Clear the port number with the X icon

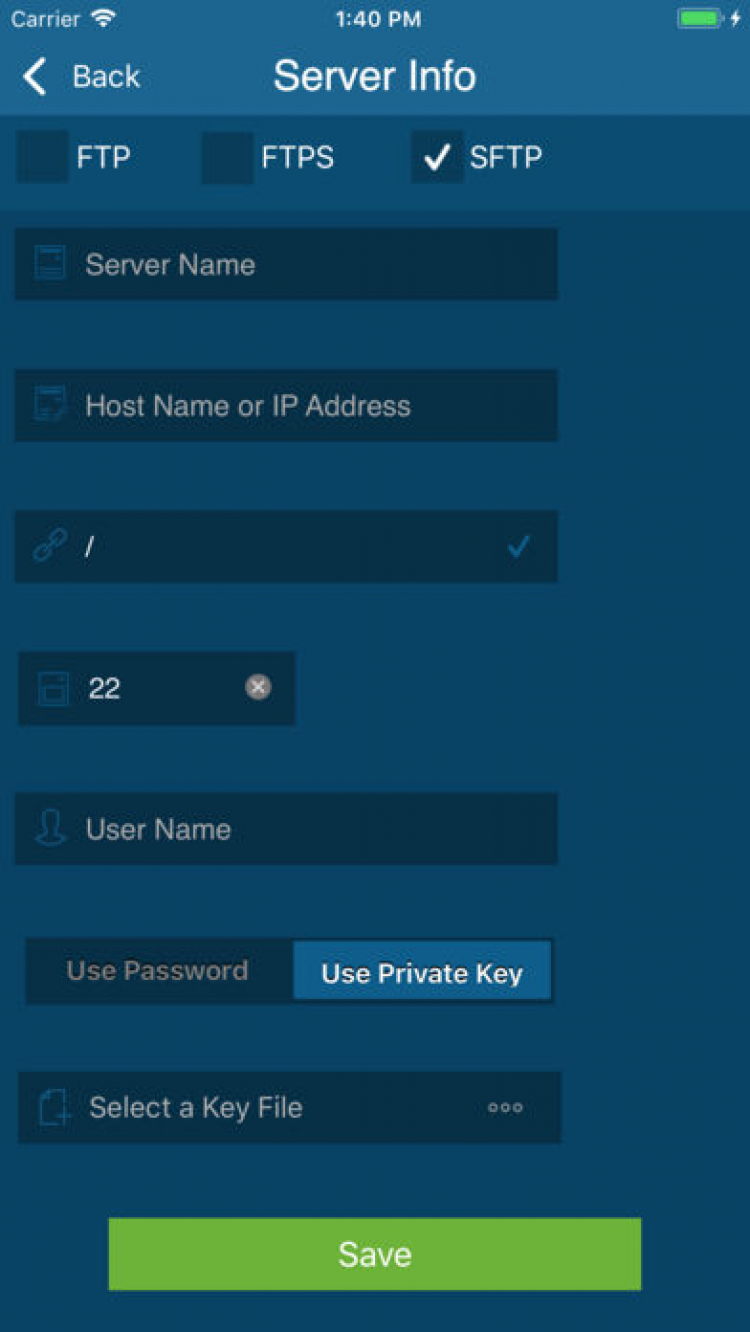pyautogui.click(x=258, y=688)
